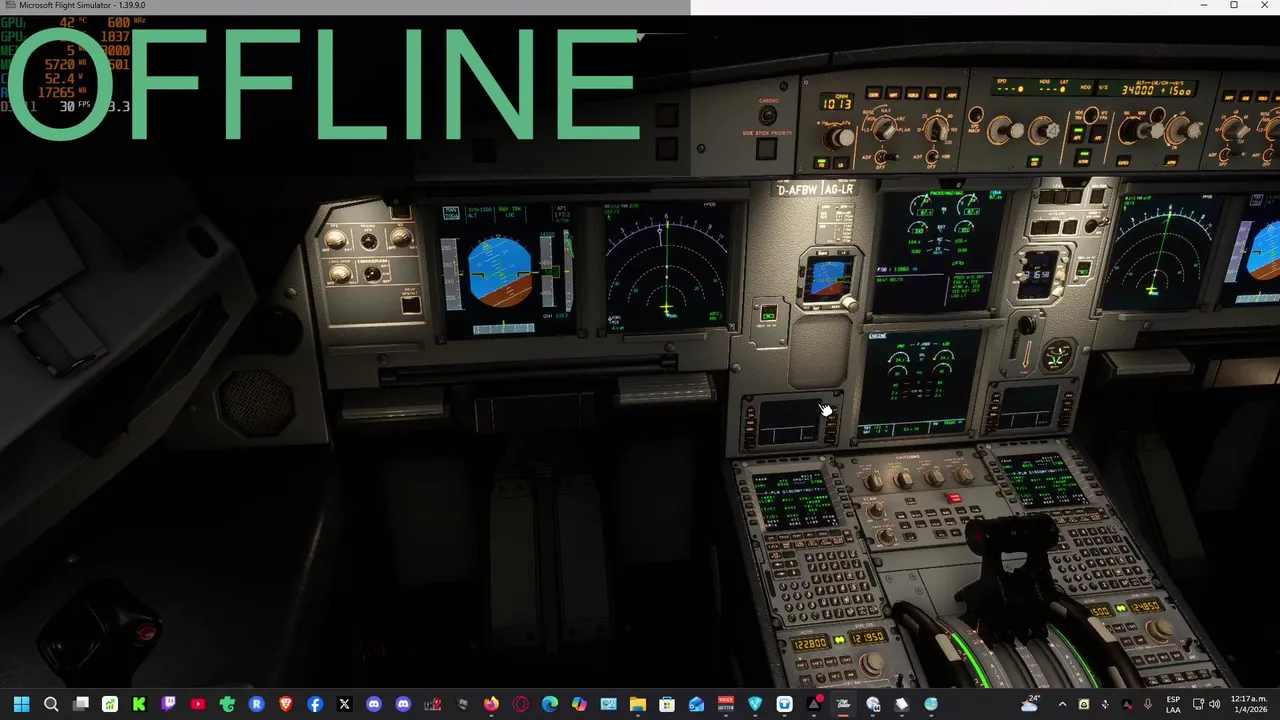Click the D-AFBW registration placard

click(x=797, y=190)
